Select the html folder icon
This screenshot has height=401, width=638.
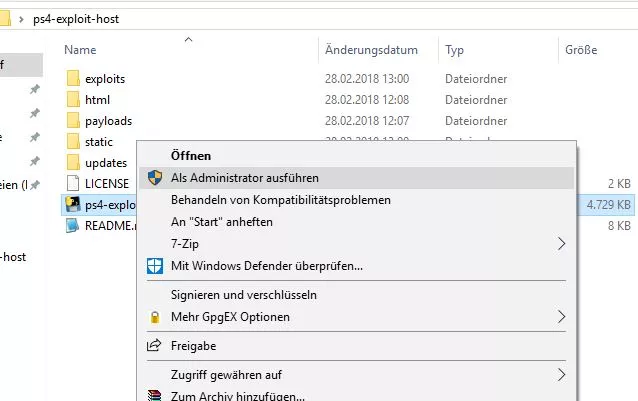coord(73,99)
